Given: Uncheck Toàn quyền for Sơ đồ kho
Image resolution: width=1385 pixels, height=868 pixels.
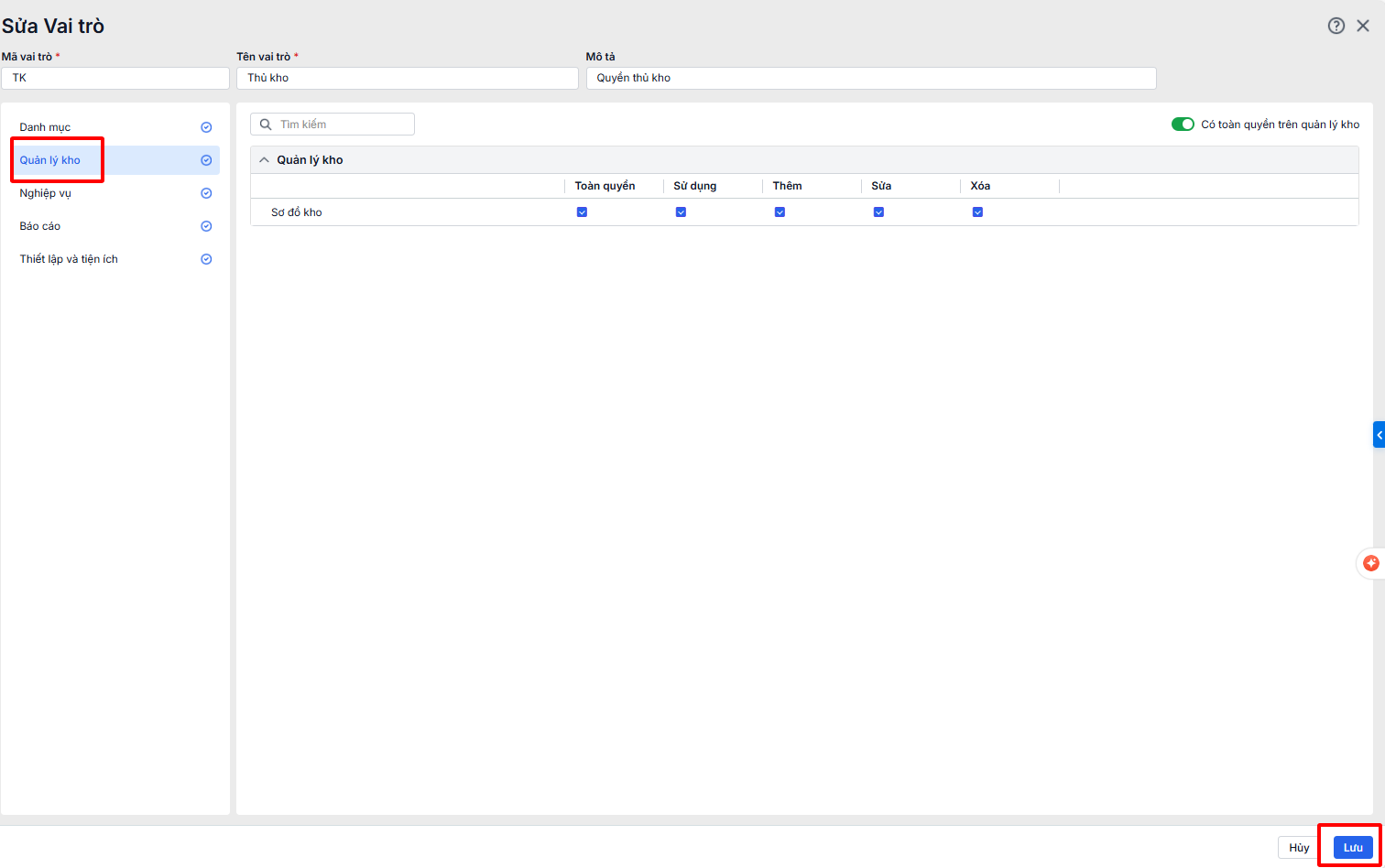Looking at the screenshot, I should point(582,212).
